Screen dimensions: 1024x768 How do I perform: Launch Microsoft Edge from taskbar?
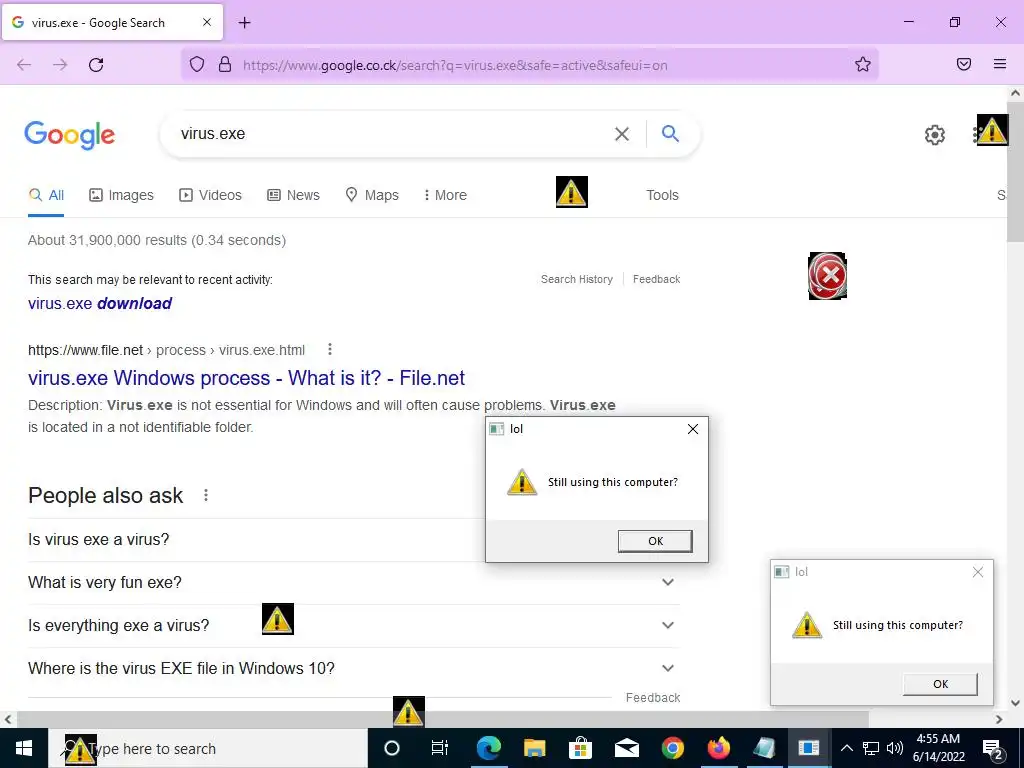[x=488, y=748]
